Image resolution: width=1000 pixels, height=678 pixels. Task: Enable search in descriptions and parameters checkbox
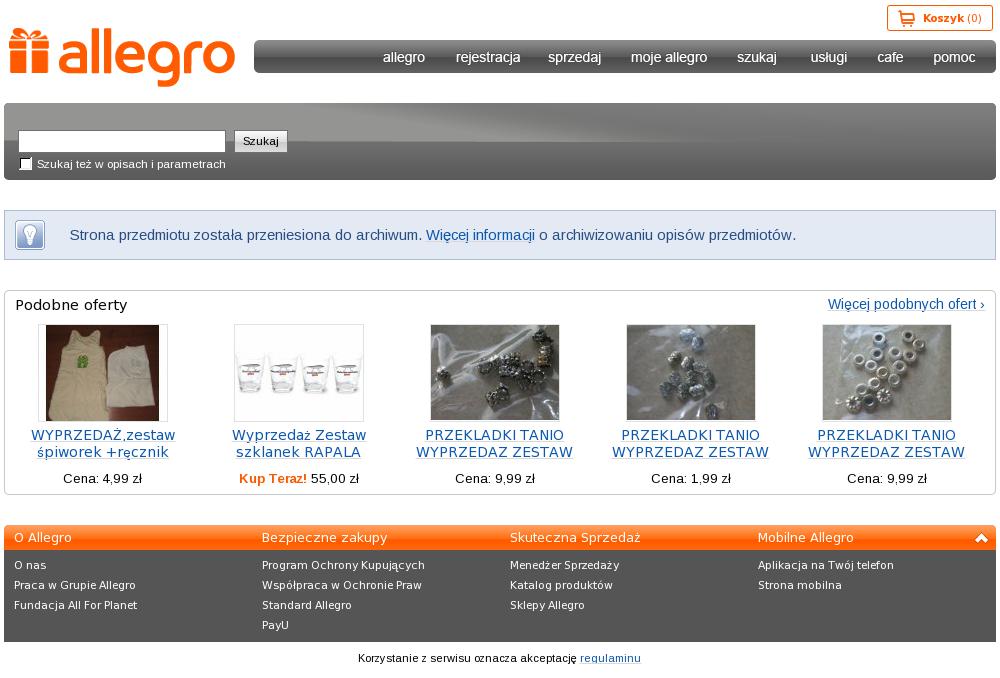(x=26, y=164)
